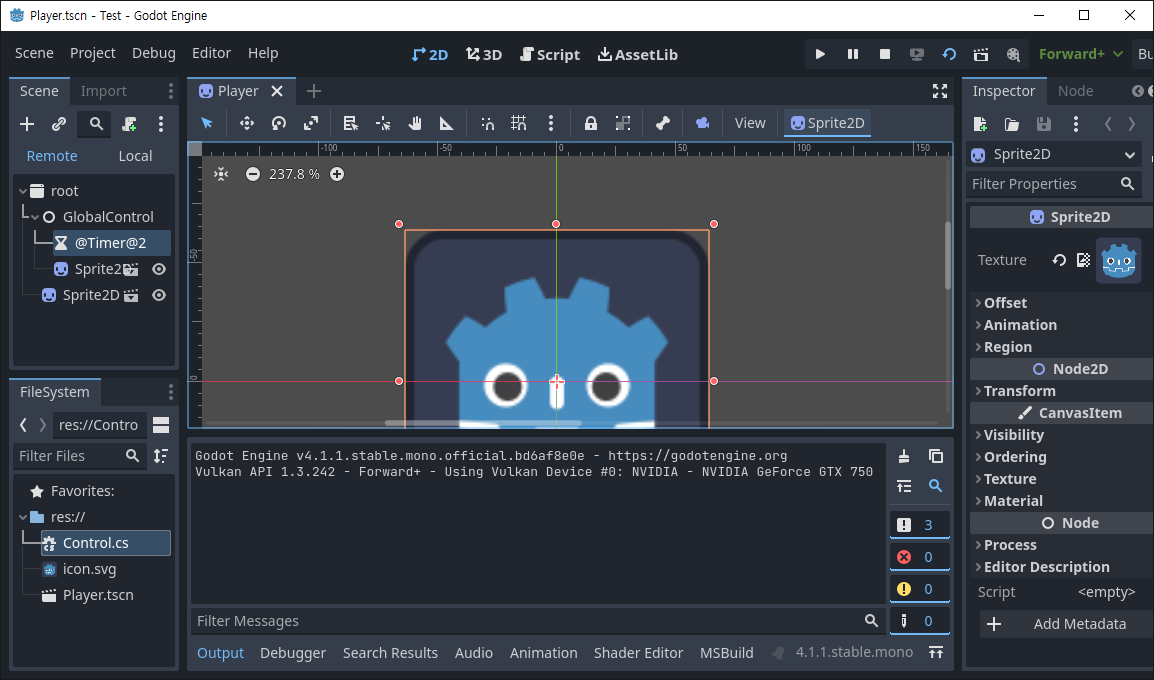Image resolution: width=1154 pixels, height=680 pixels.
Task: Load a resource in Inspector
Action: click(x=1012, y=124)
